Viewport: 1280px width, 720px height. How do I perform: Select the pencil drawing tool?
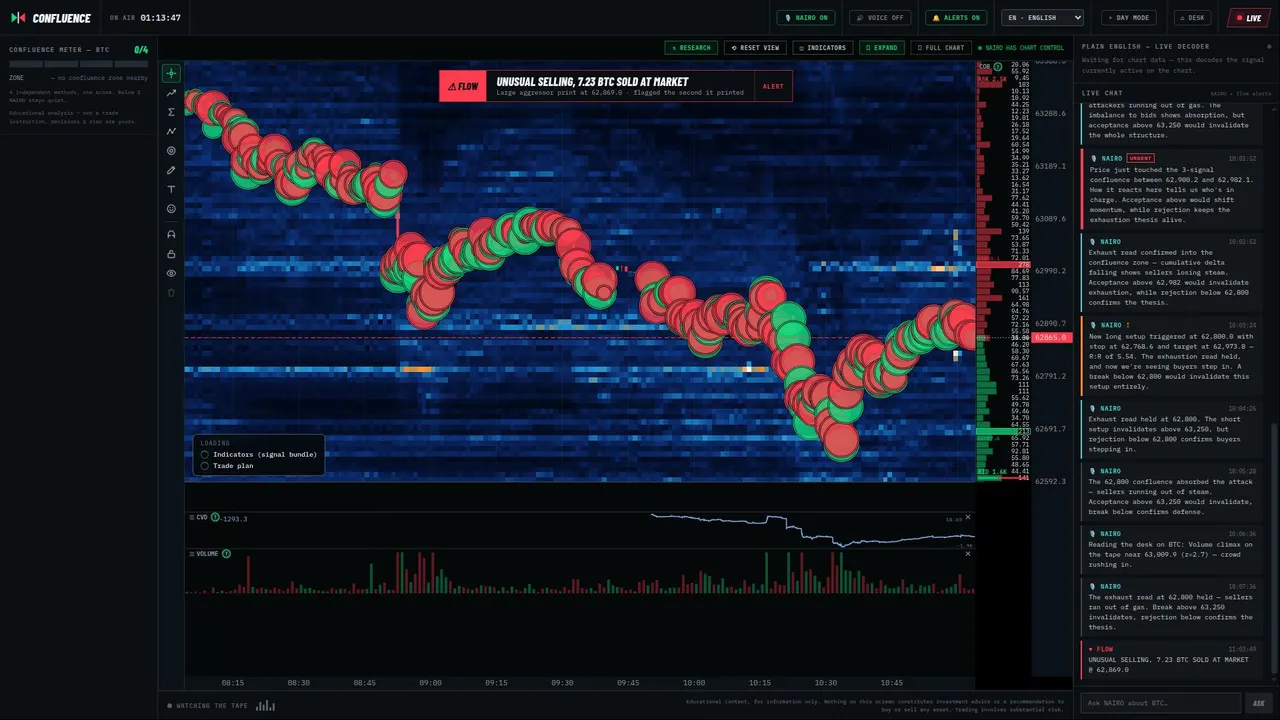[x=171, y=170]
